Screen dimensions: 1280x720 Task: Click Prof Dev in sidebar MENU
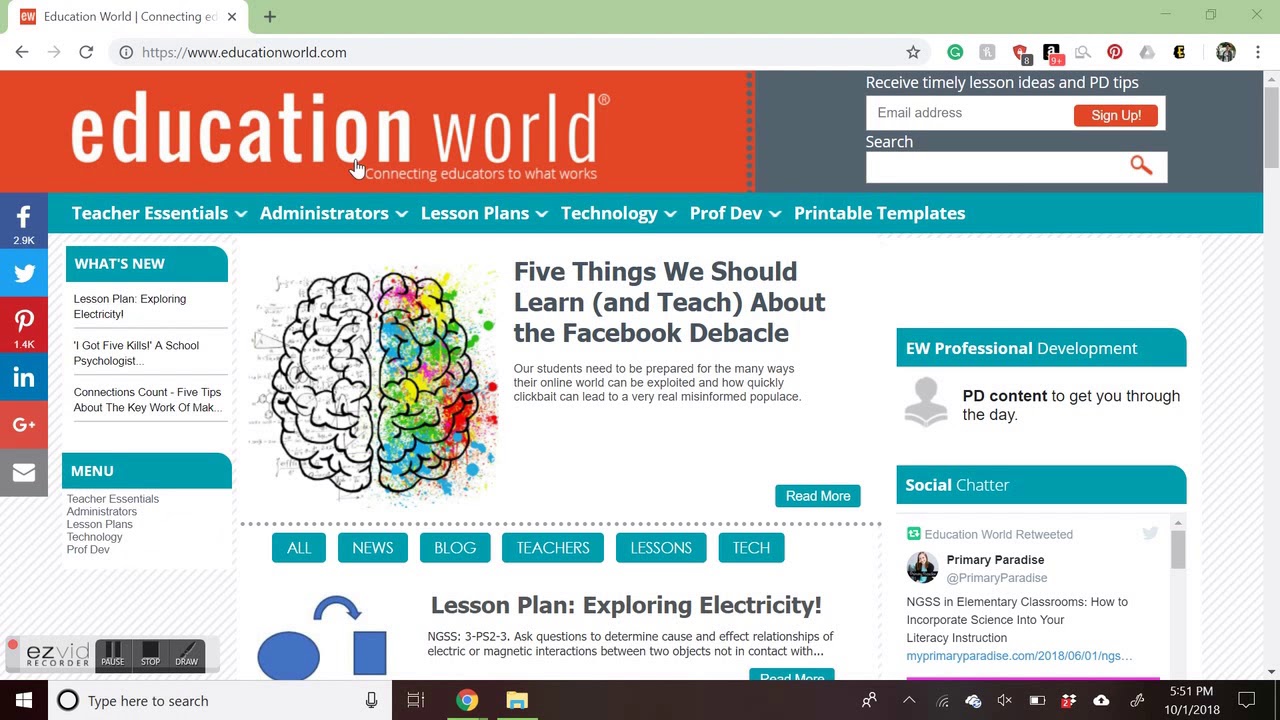(x=88, y=550)
